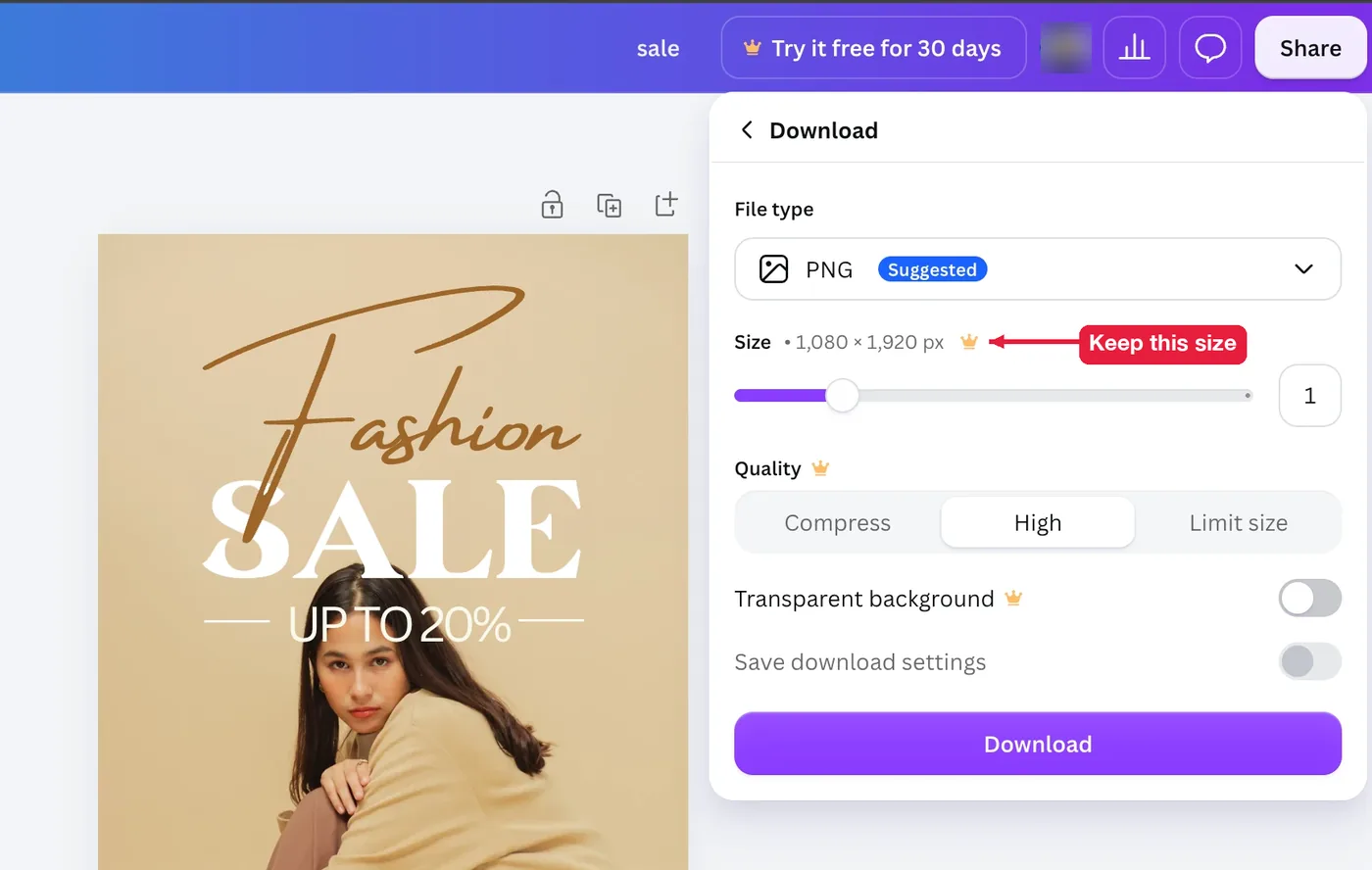The image size is (1372, 870).
Task: Click the crown icon next to Size
Action: click(969, 342)
